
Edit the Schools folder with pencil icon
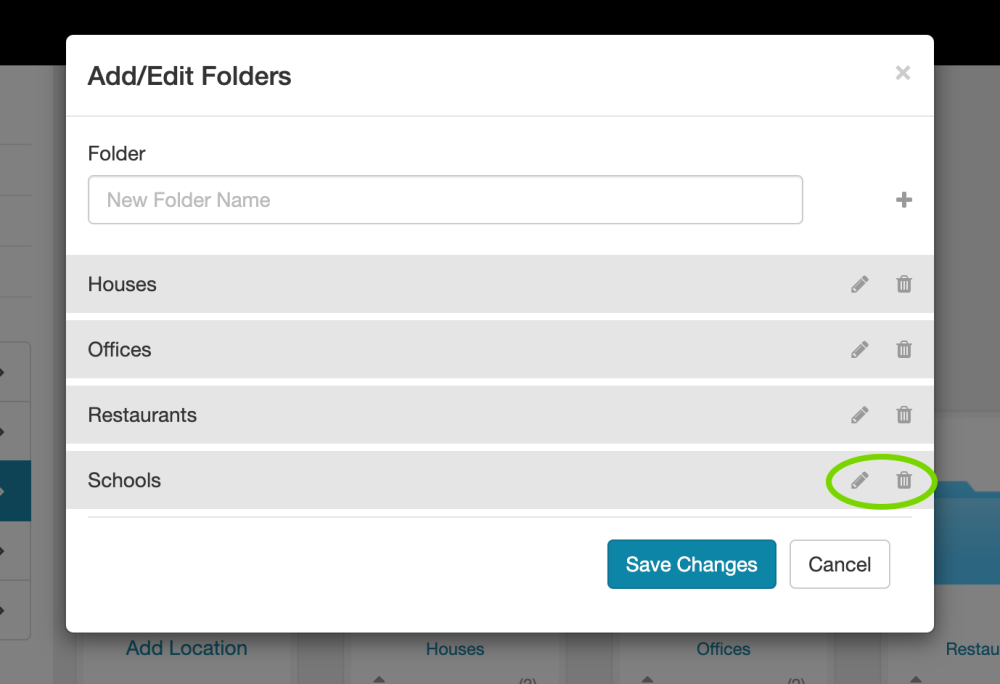pos(860,481)
